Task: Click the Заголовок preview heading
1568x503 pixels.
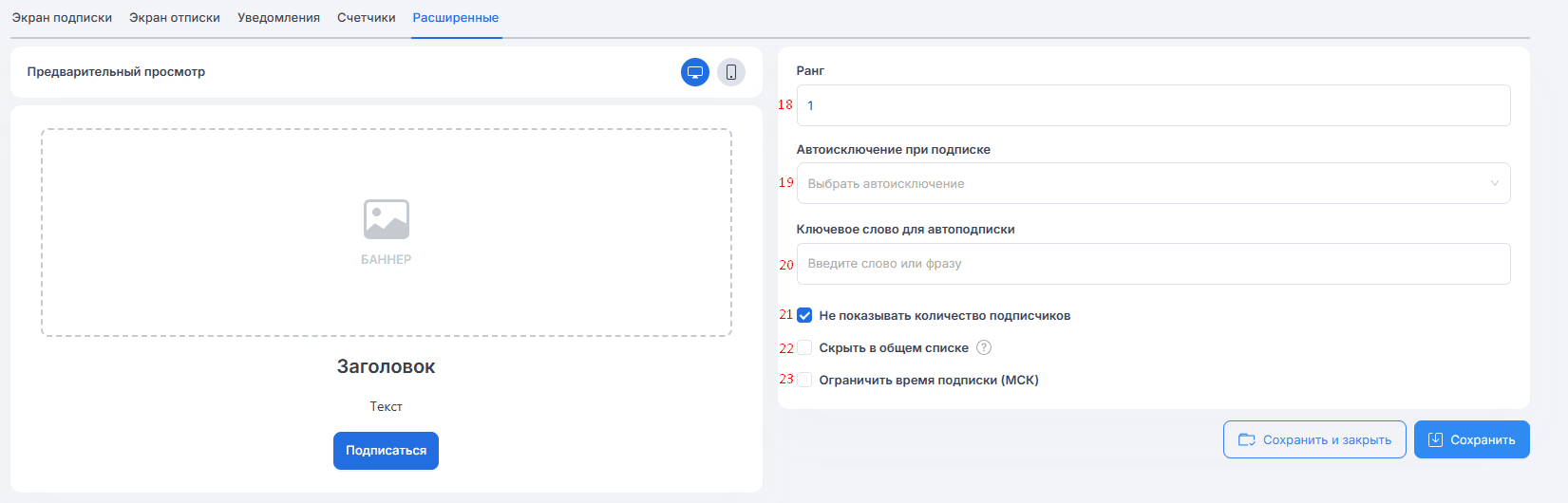Action: pyautogui.click(x=386, y=366)
